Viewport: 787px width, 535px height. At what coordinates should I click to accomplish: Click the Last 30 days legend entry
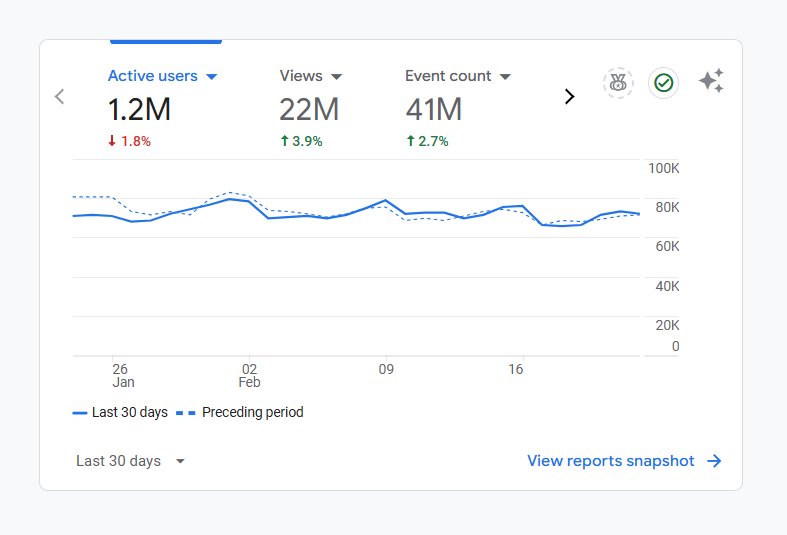(x=120, y=412)
